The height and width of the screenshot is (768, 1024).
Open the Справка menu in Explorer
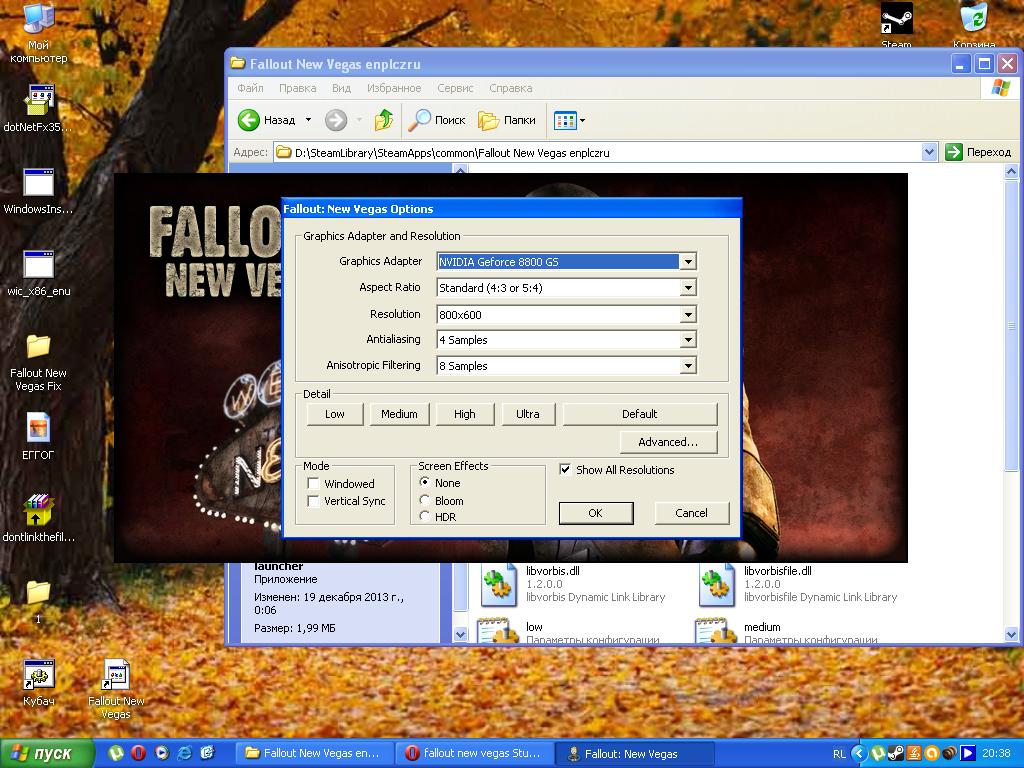(511, 88)
